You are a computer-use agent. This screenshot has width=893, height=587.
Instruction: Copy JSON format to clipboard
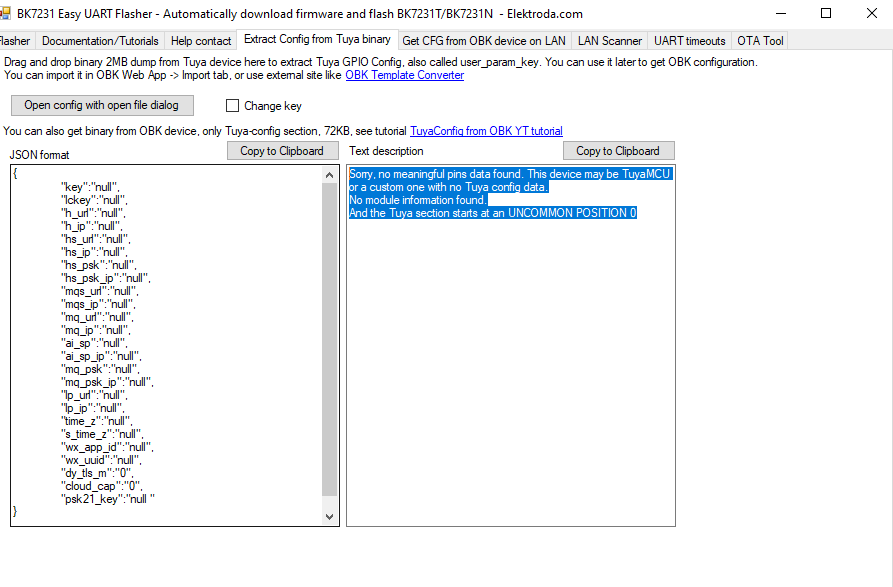click(x=282, y=151)
